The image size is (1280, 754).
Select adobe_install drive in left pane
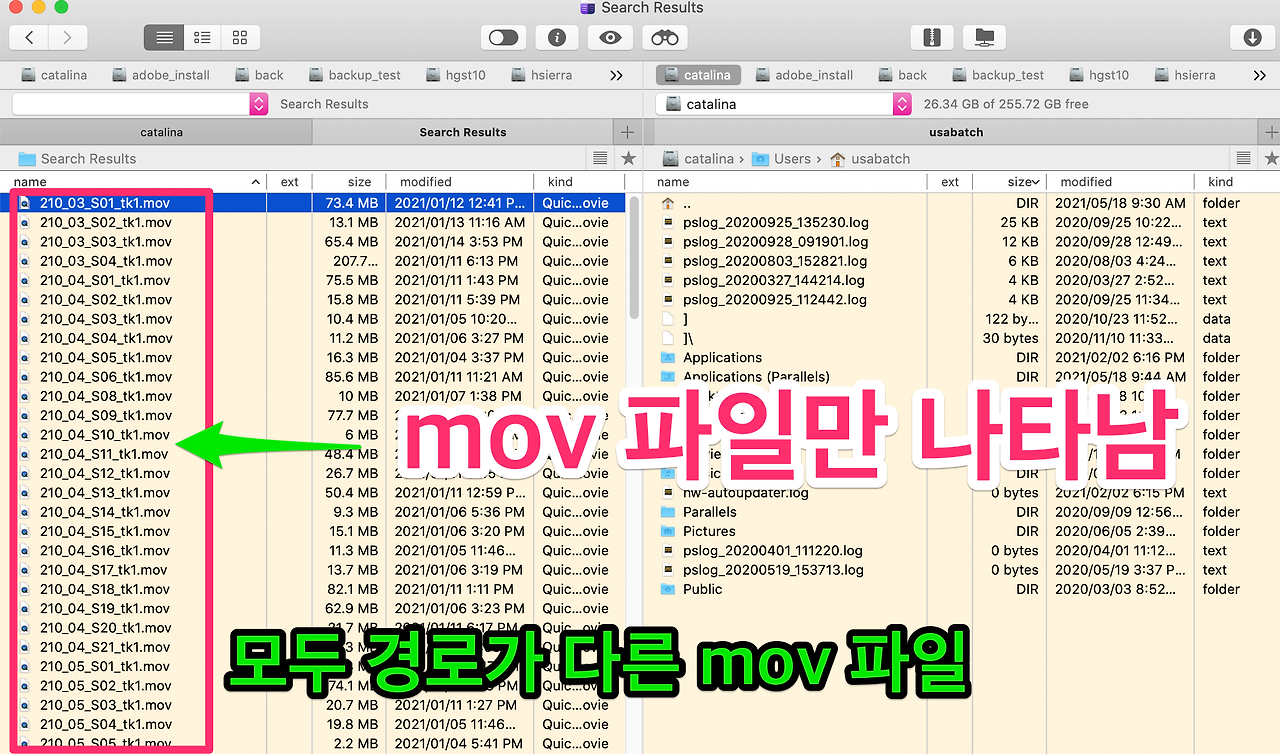click(161, 75)
